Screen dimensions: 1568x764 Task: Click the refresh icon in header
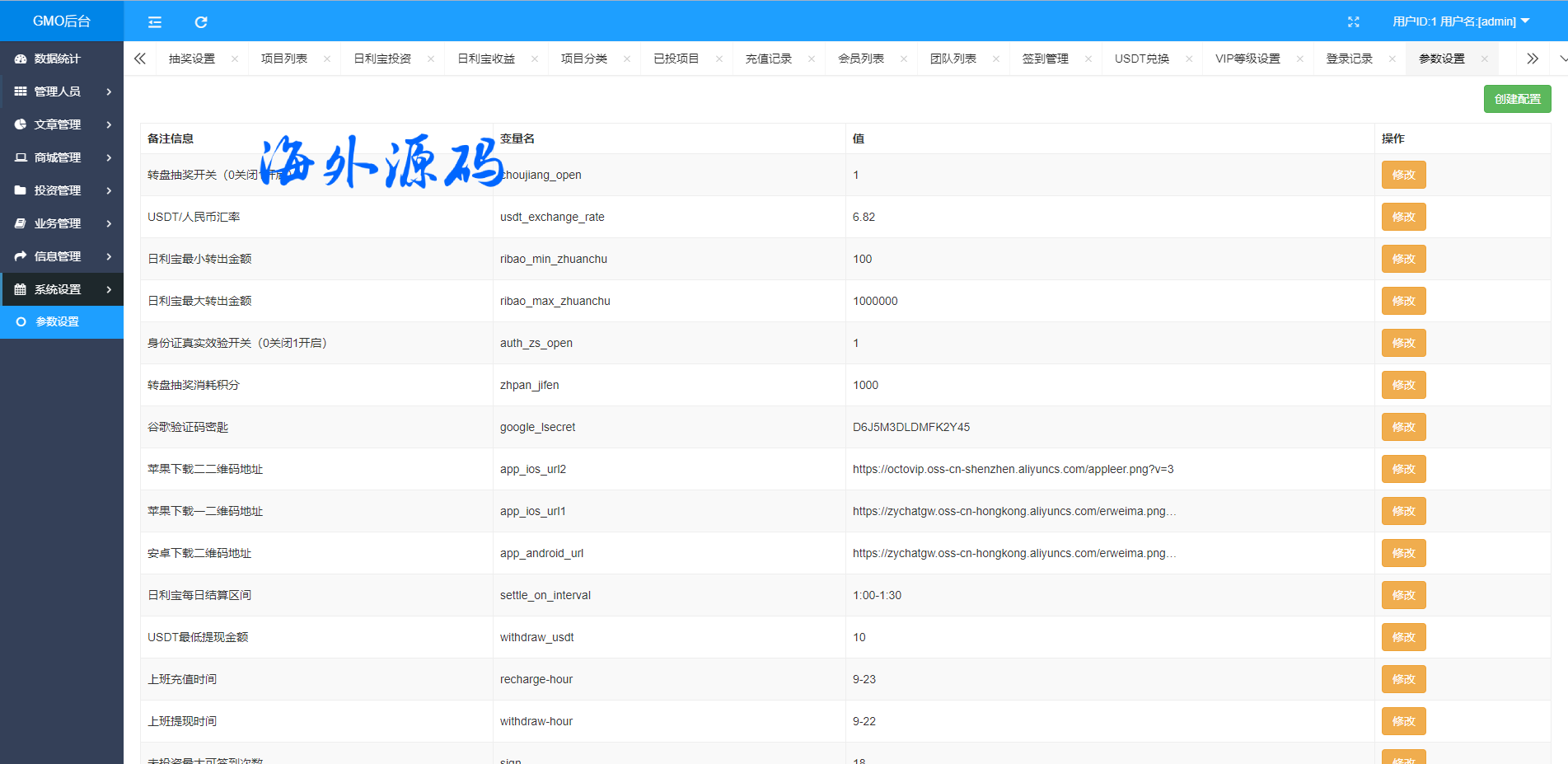[201, 22]
